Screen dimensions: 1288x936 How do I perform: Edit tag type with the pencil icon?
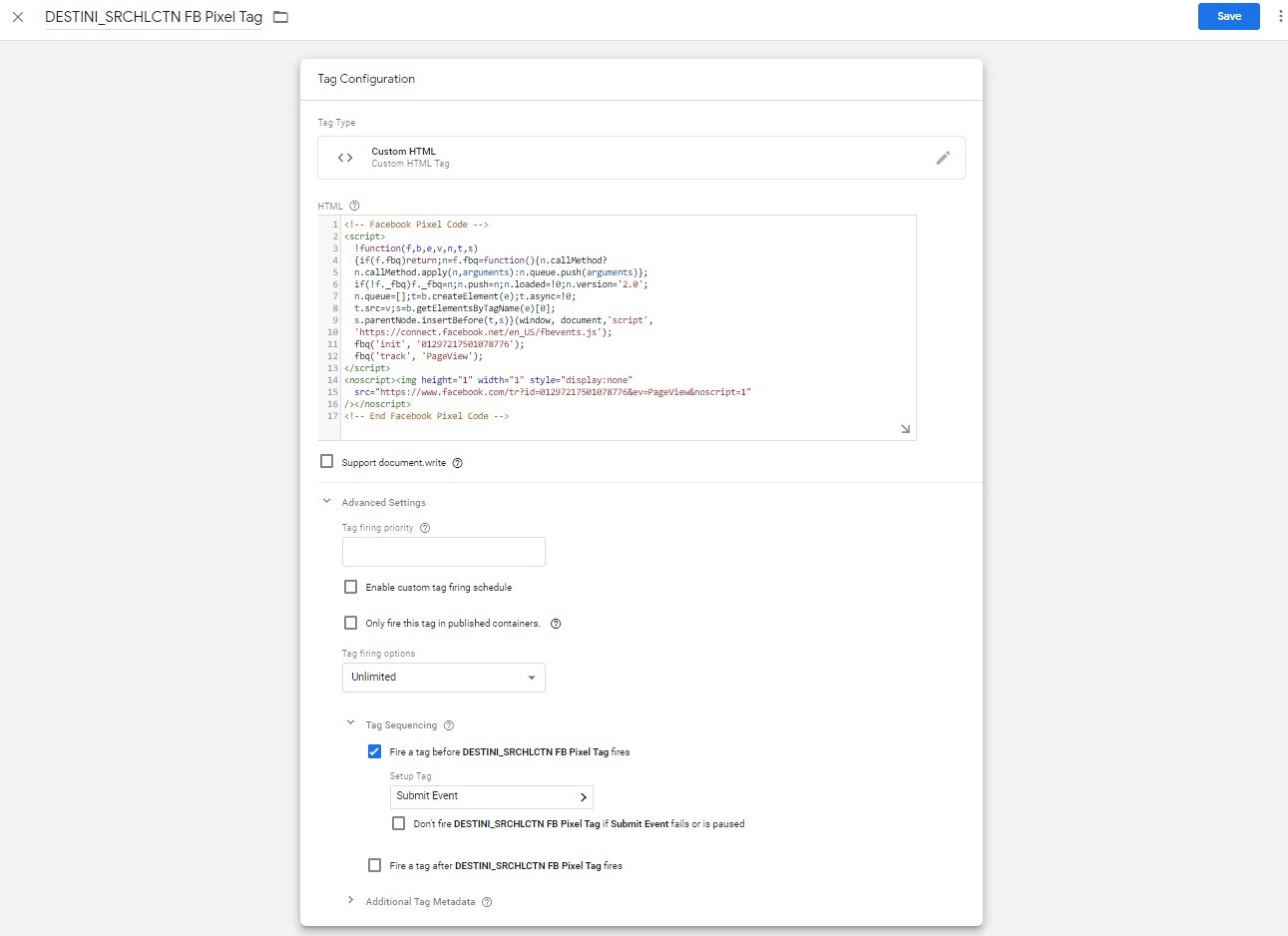click(x=943, y=158)
